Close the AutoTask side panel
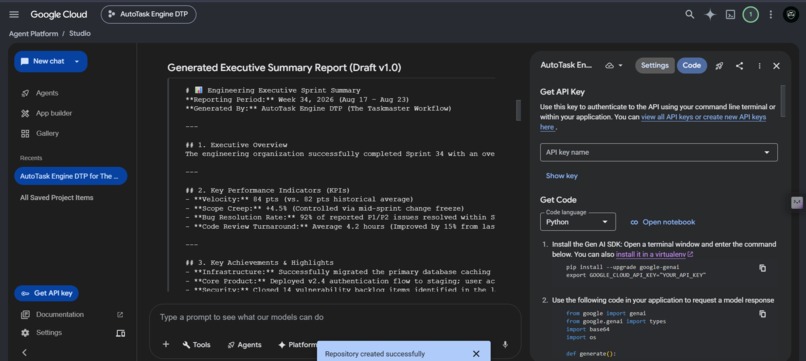 [776, 66]
